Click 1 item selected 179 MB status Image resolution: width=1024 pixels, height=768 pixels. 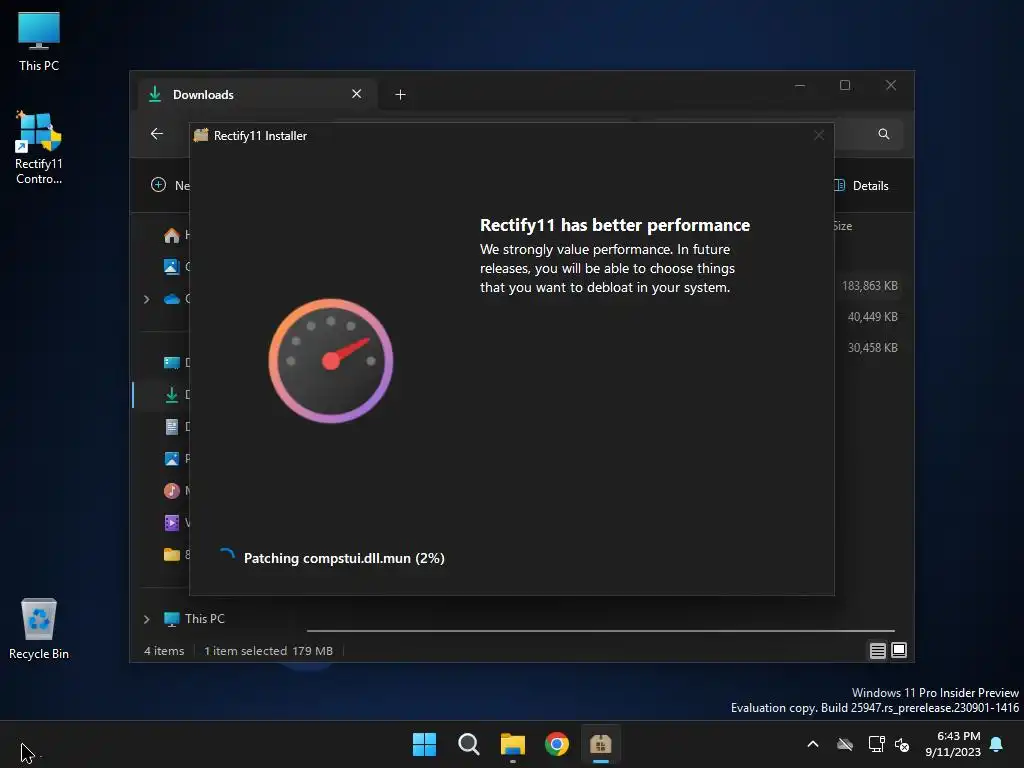point(268,650)
